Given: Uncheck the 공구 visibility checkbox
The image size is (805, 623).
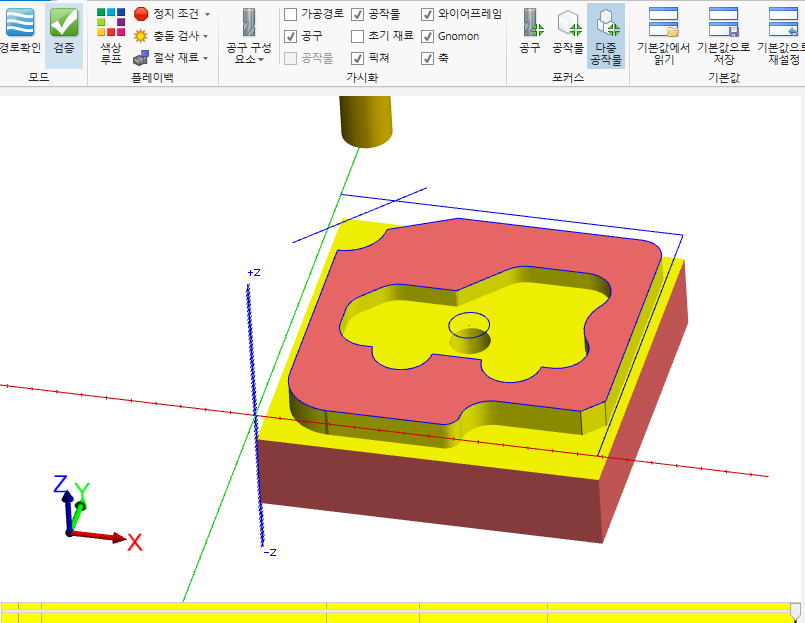Looking at the screenshot, I should click(x=291, y=36).
